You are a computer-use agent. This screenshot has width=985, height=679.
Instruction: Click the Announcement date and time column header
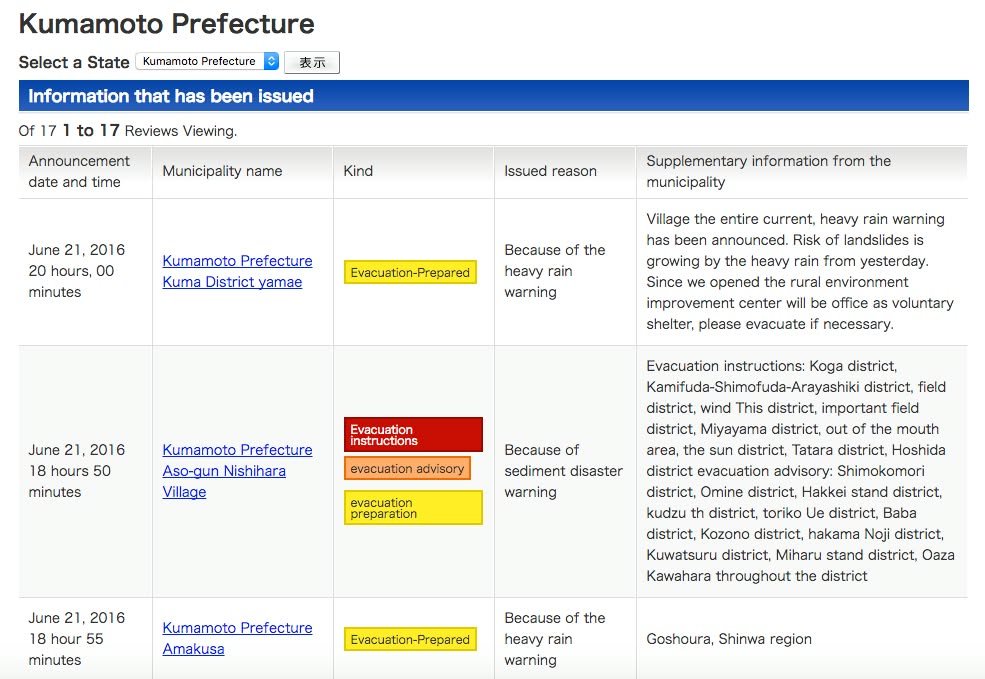(x=80, y=171)
